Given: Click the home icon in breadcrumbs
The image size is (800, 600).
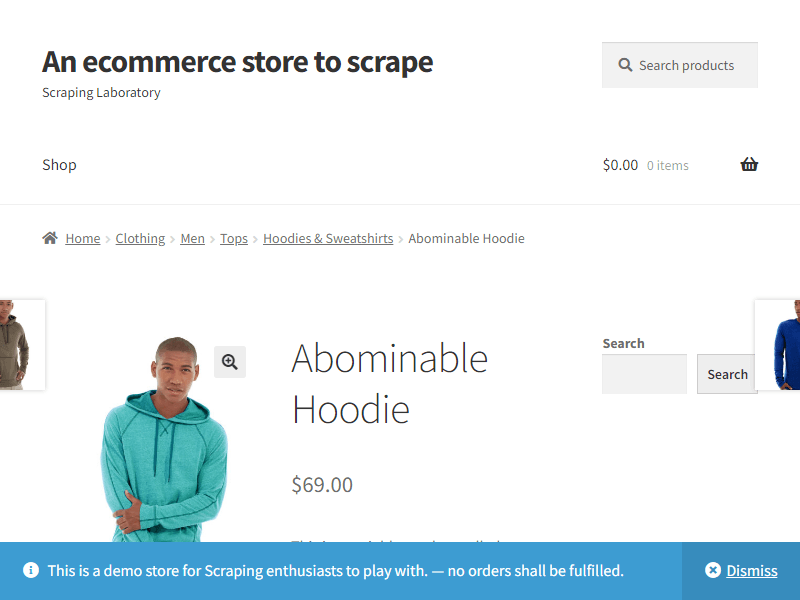Looking at the screenshot, I should (50, 238).
